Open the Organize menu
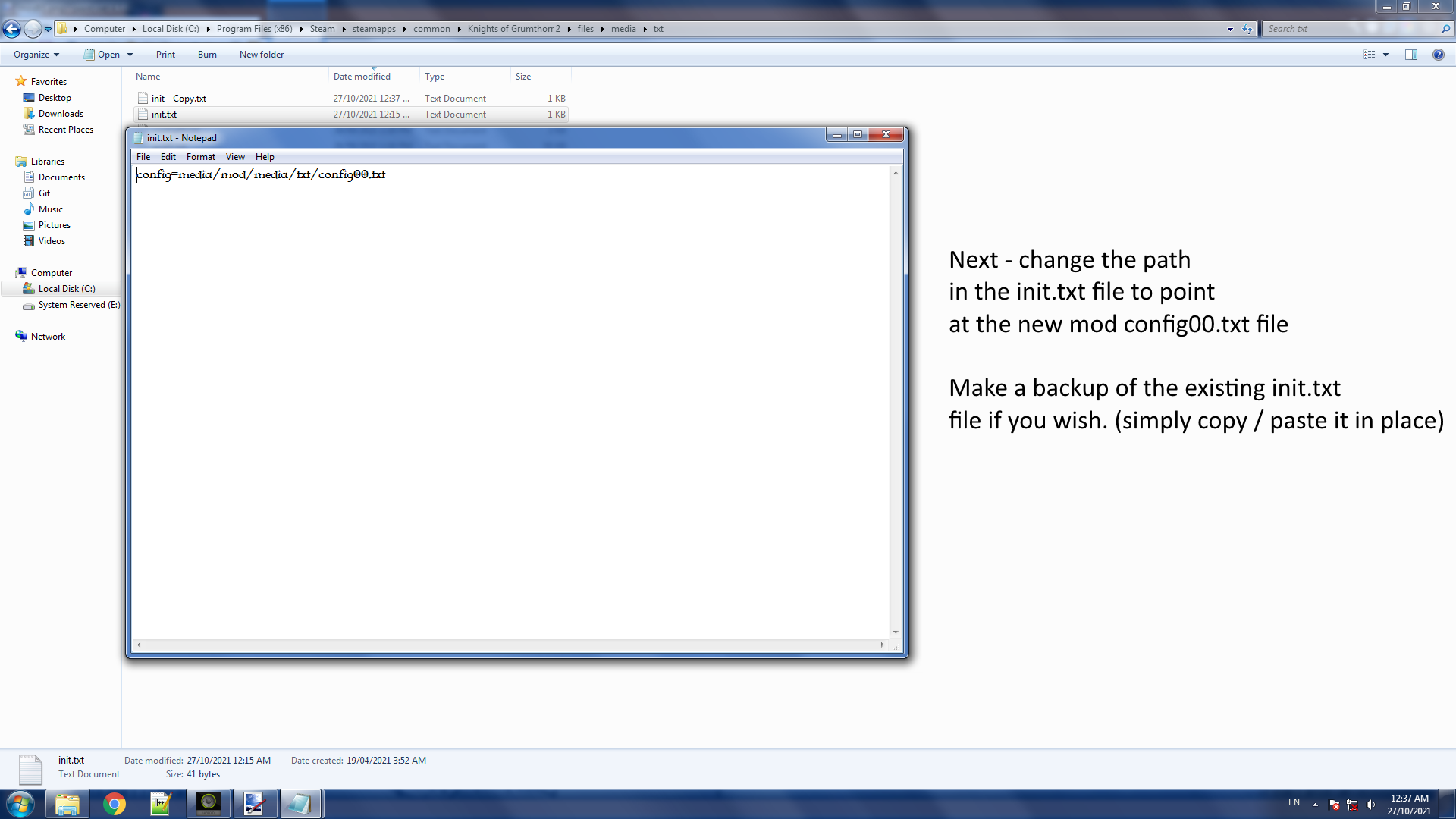This screenshot has width=1456, height=819. click(36, 55)
